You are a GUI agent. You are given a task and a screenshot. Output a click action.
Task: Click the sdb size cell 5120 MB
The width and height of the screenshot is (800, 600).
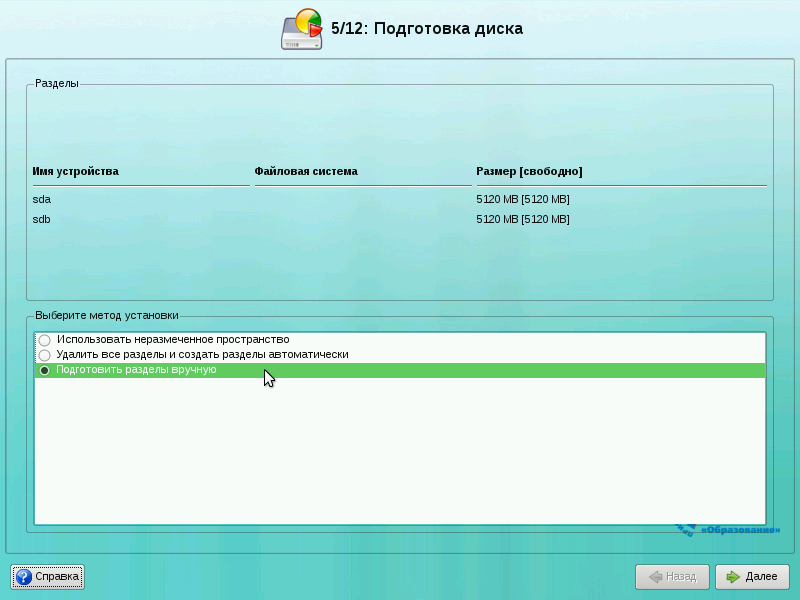click(x=523, y=219)
